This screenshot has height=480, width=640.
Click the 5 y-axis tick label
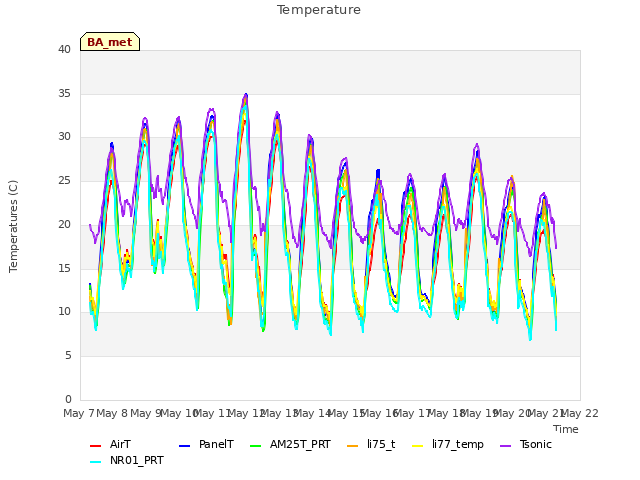[68, 356]
